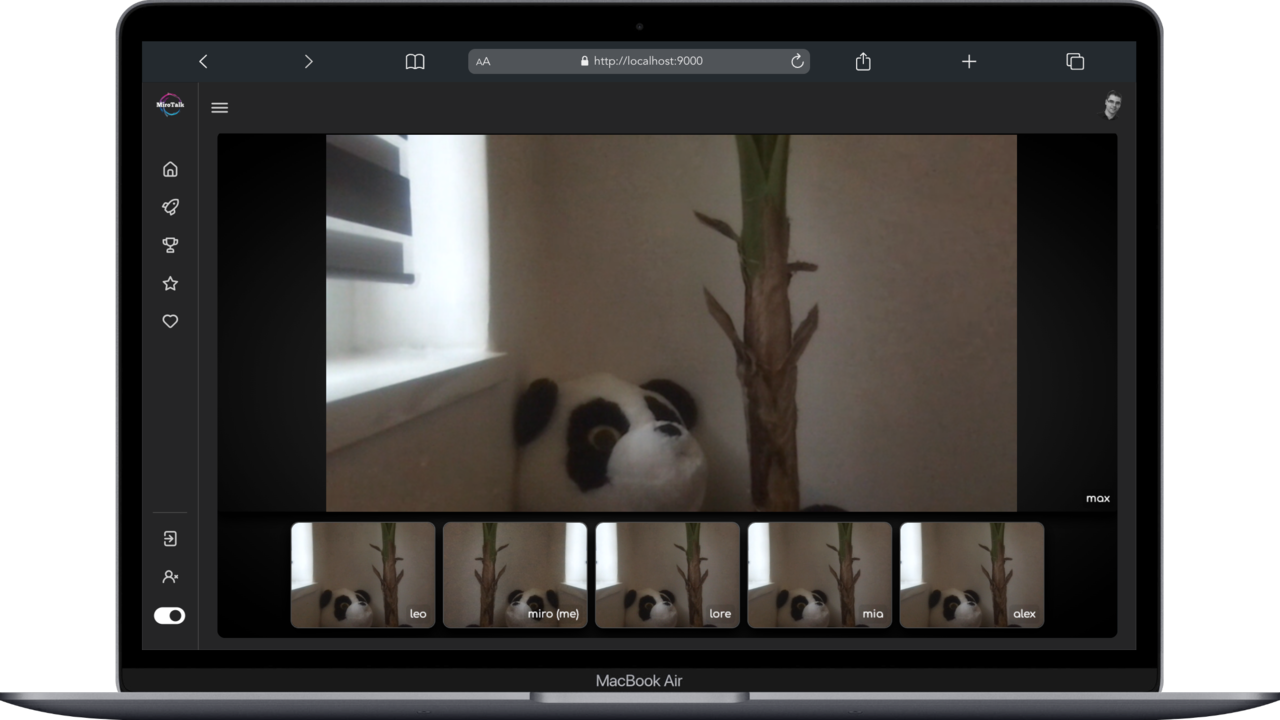Click the back navigation chevron
Image resolution: width=1280 pixels, height=720 pixels.
click(x=203, y=61)
